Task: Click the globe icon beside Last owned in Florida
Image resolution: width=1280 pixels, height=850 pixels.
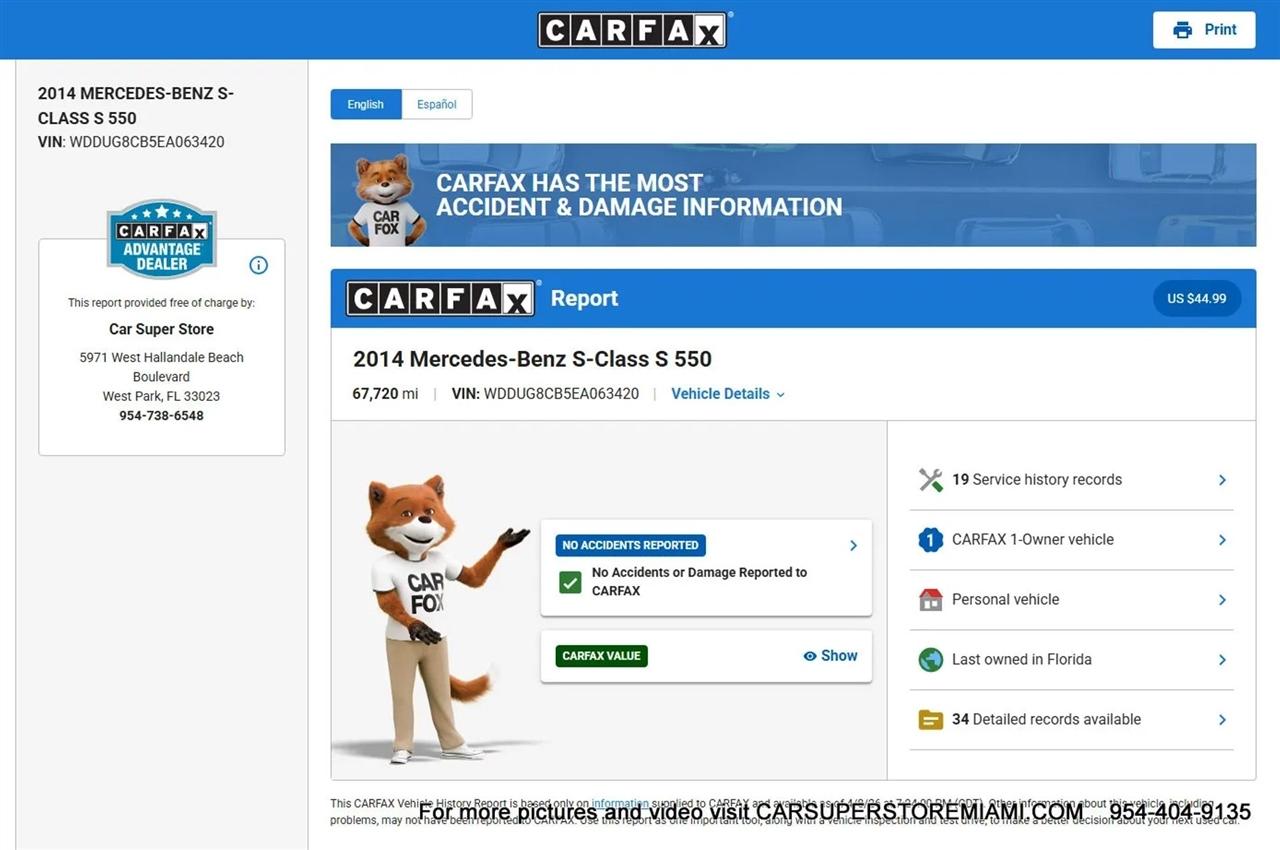Action: pyautogui.click(x=930, y=660)
